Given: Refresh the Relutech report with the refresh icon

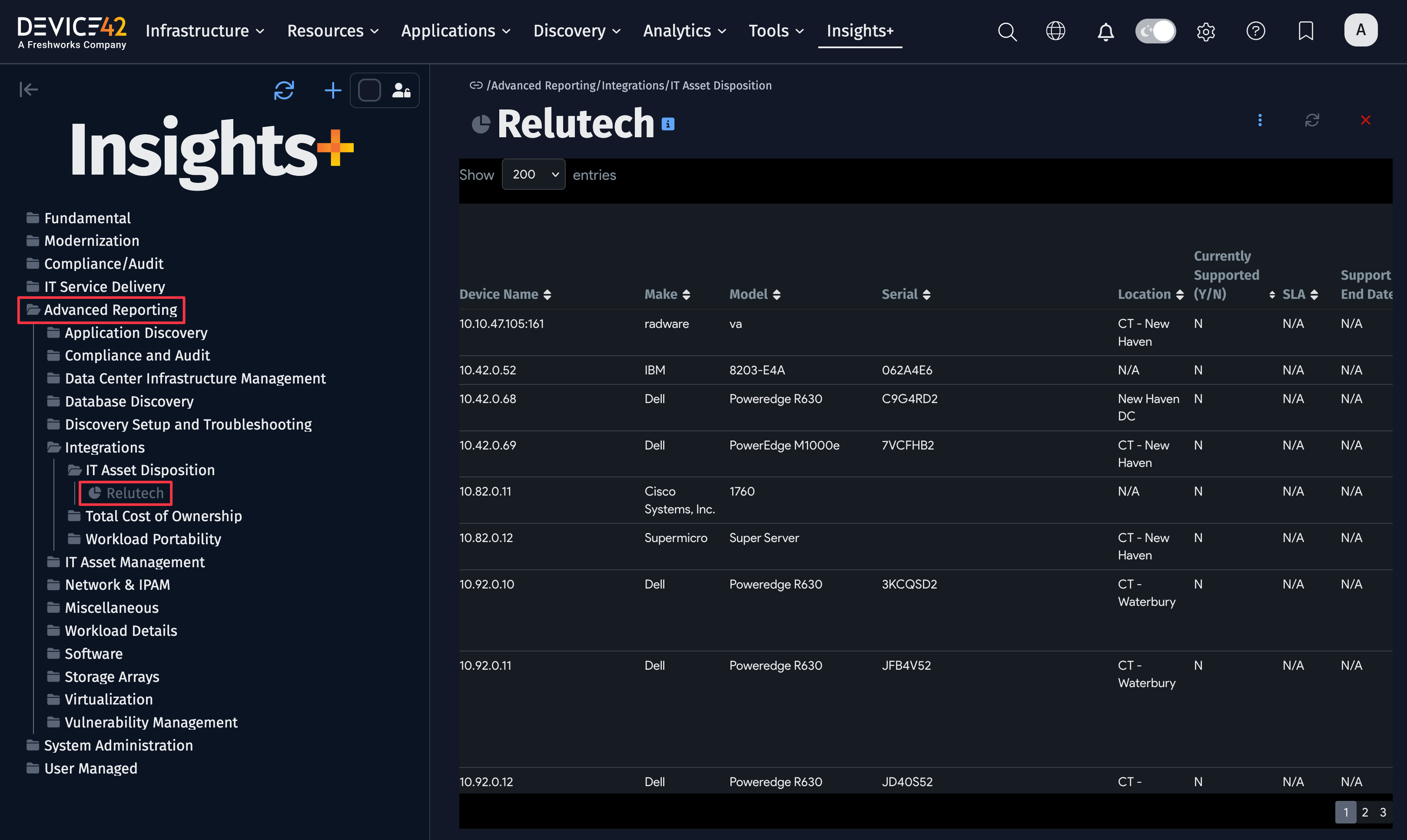Looking at the screenshot, I should coord(1312,120).
